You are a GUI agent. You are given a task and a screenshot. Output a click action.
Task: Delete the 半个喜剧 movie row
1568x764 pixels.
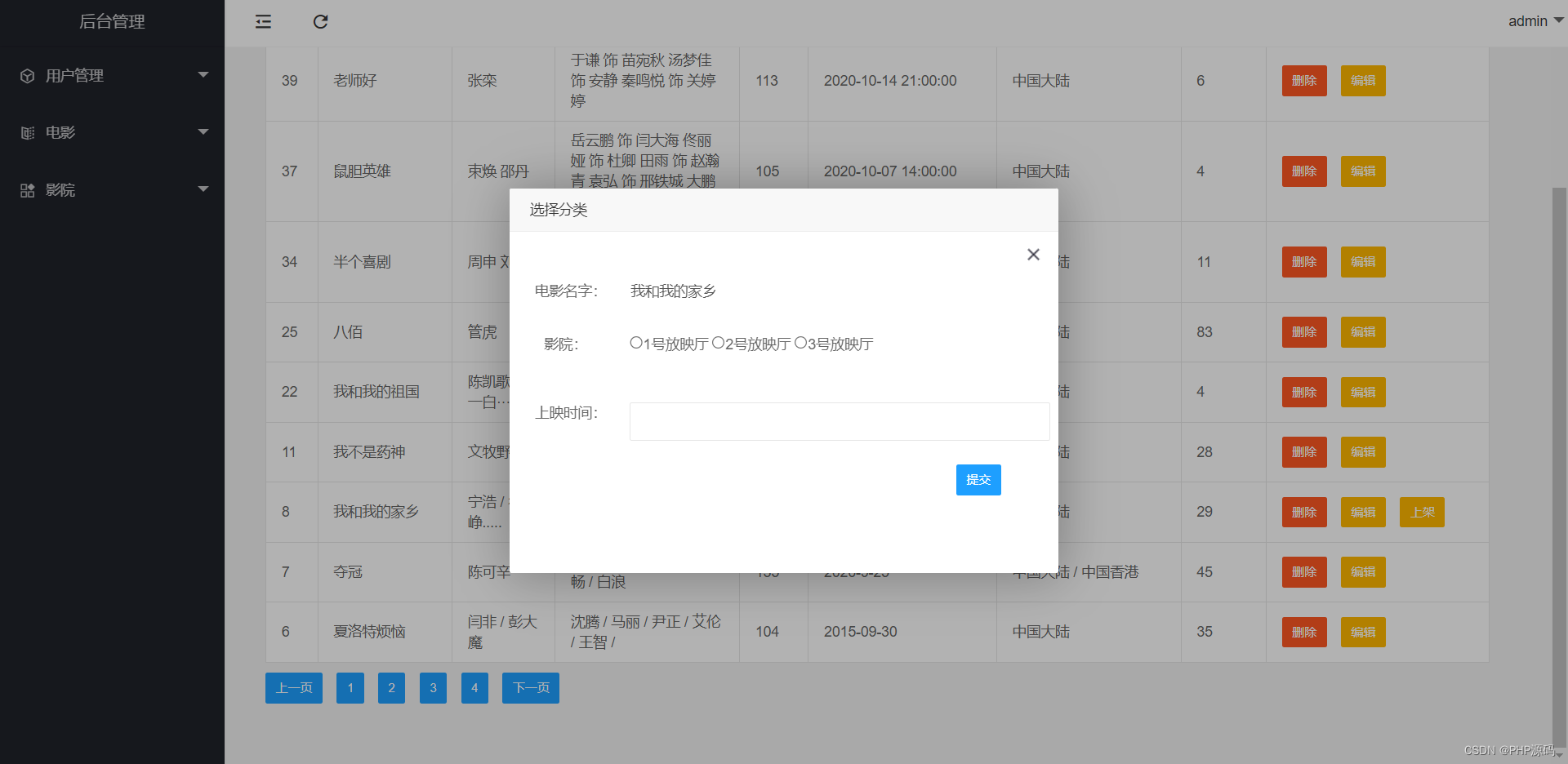point(1304,262)
